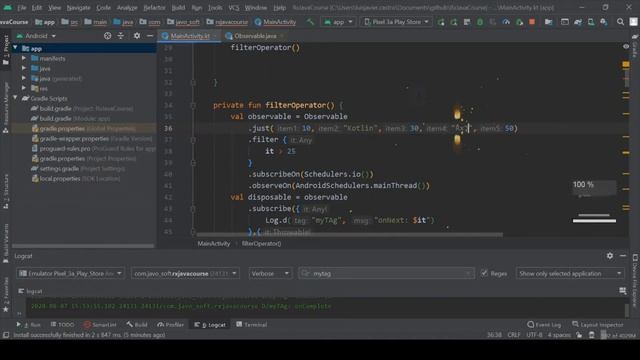This screenshot has width=640, height=360.
Task: Open Project panel gear options
Action: [x=137, y=36]
